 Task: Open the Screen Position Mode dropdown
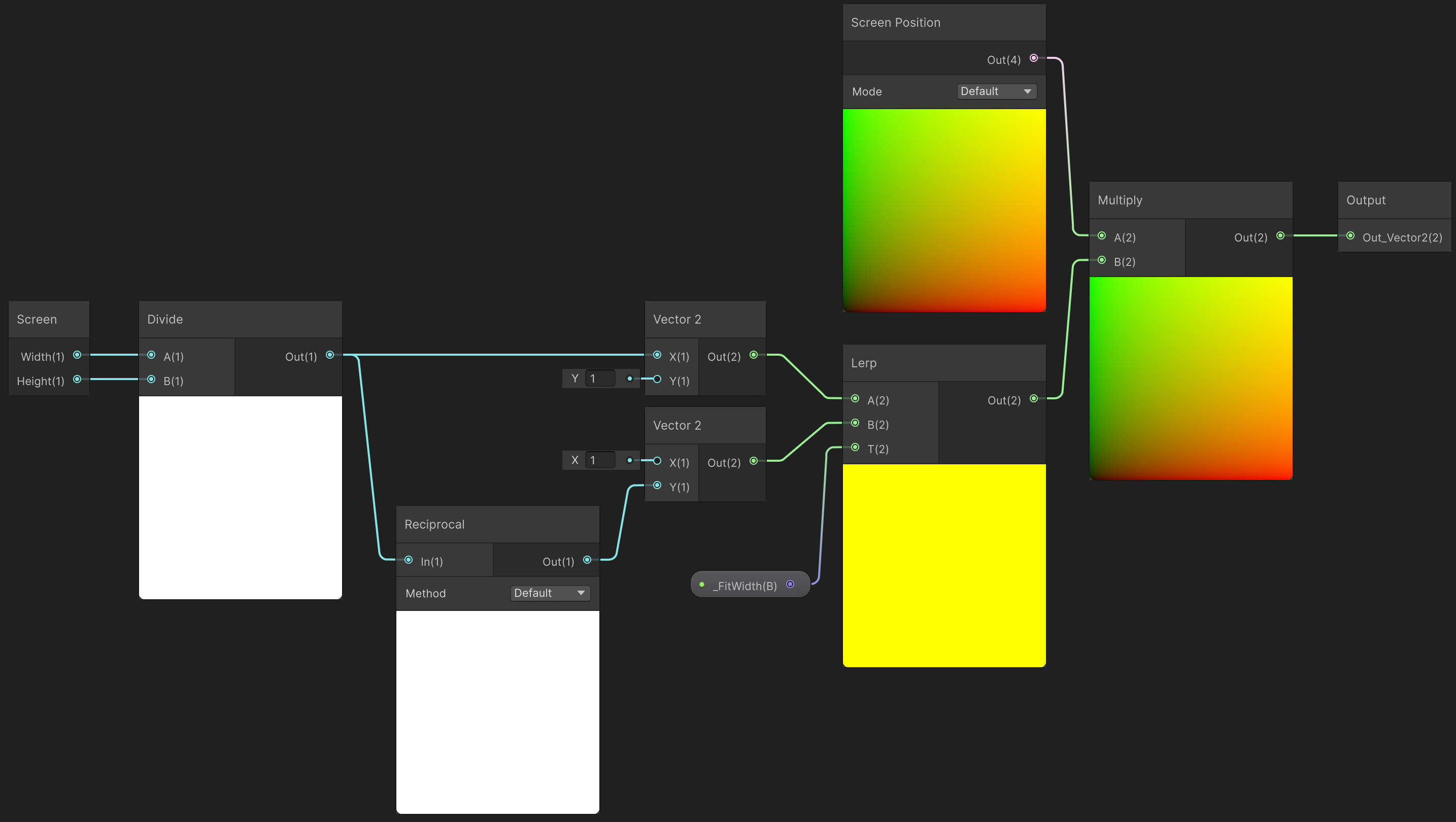[x=997, y=91]
